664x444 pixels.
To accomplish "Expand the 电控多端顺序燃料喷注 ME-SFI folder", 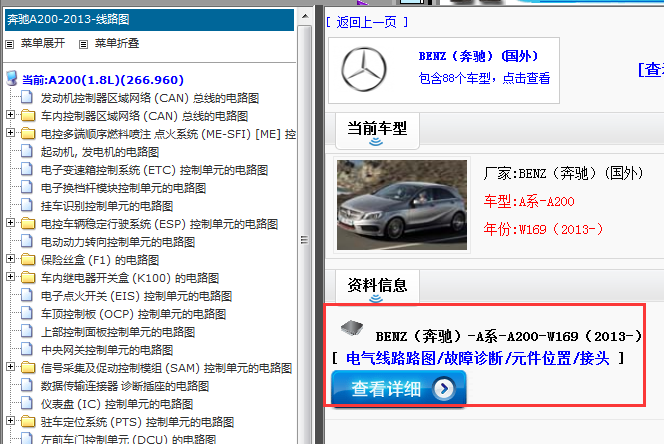I will tap(11, 133).
